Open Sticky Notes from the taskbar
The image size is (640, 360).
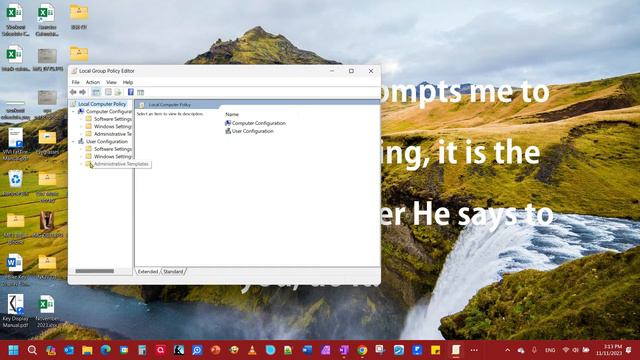[436, 350]
